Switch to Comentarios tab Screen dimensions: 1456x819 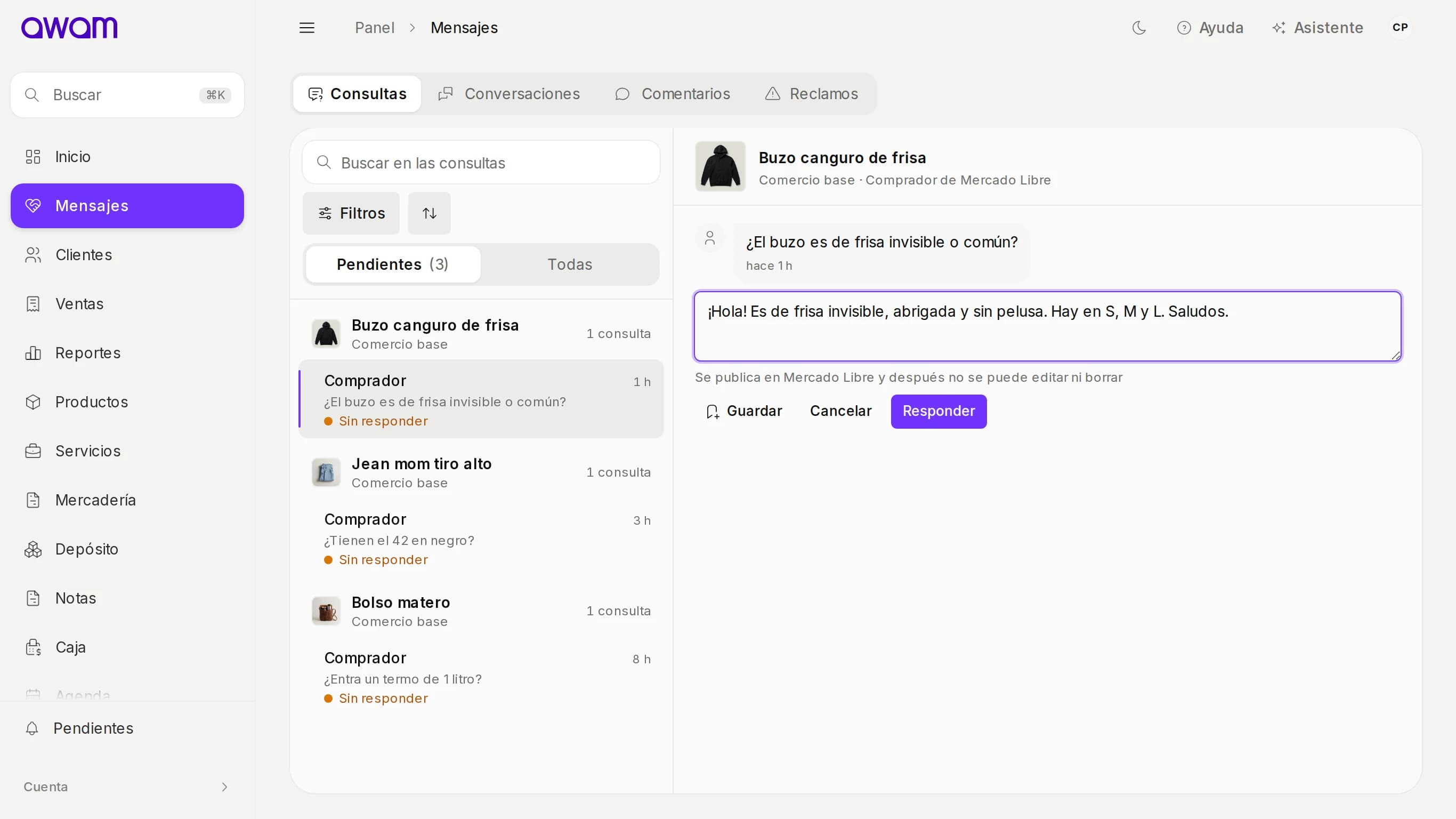(x=673, y=94)
